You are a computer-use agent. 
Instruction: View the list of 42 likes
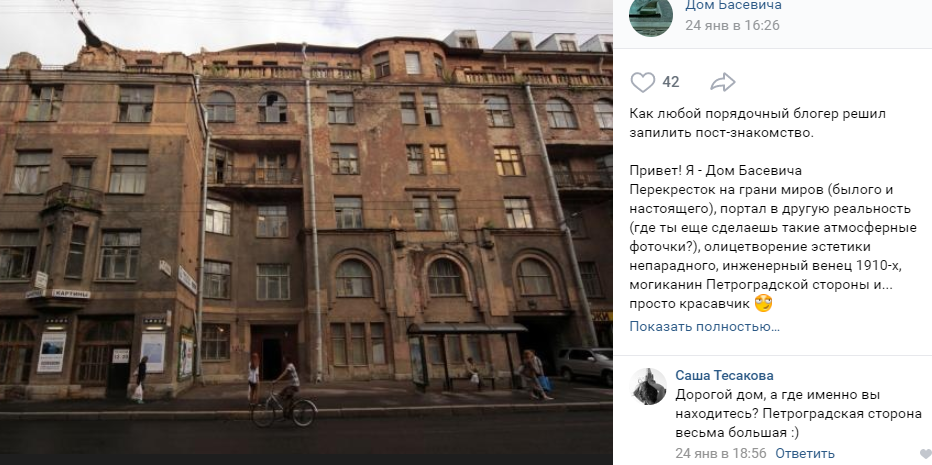[x=670, y=82]
